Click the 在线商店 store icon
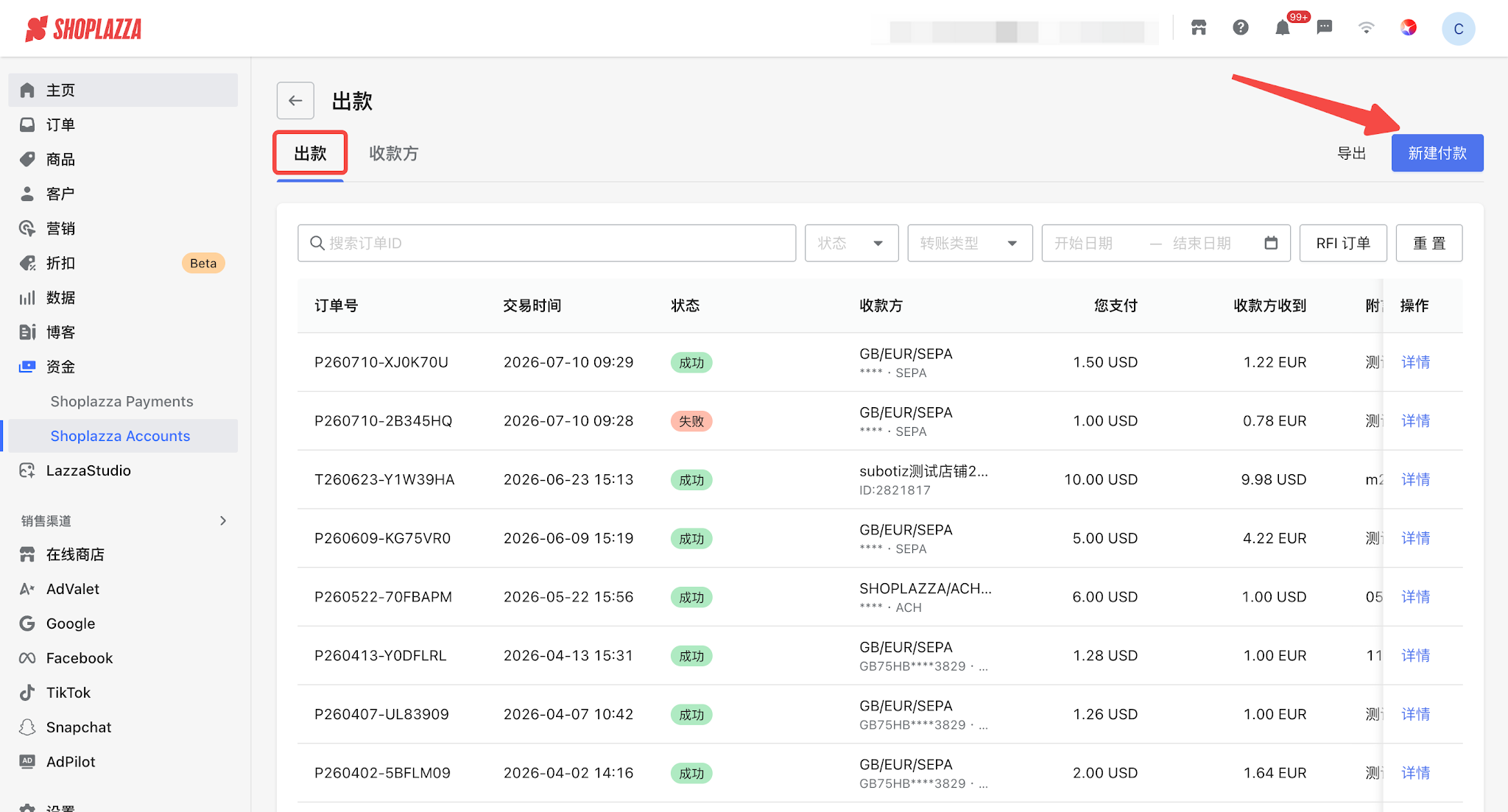 pyautogui.click(x=27, y=554)
